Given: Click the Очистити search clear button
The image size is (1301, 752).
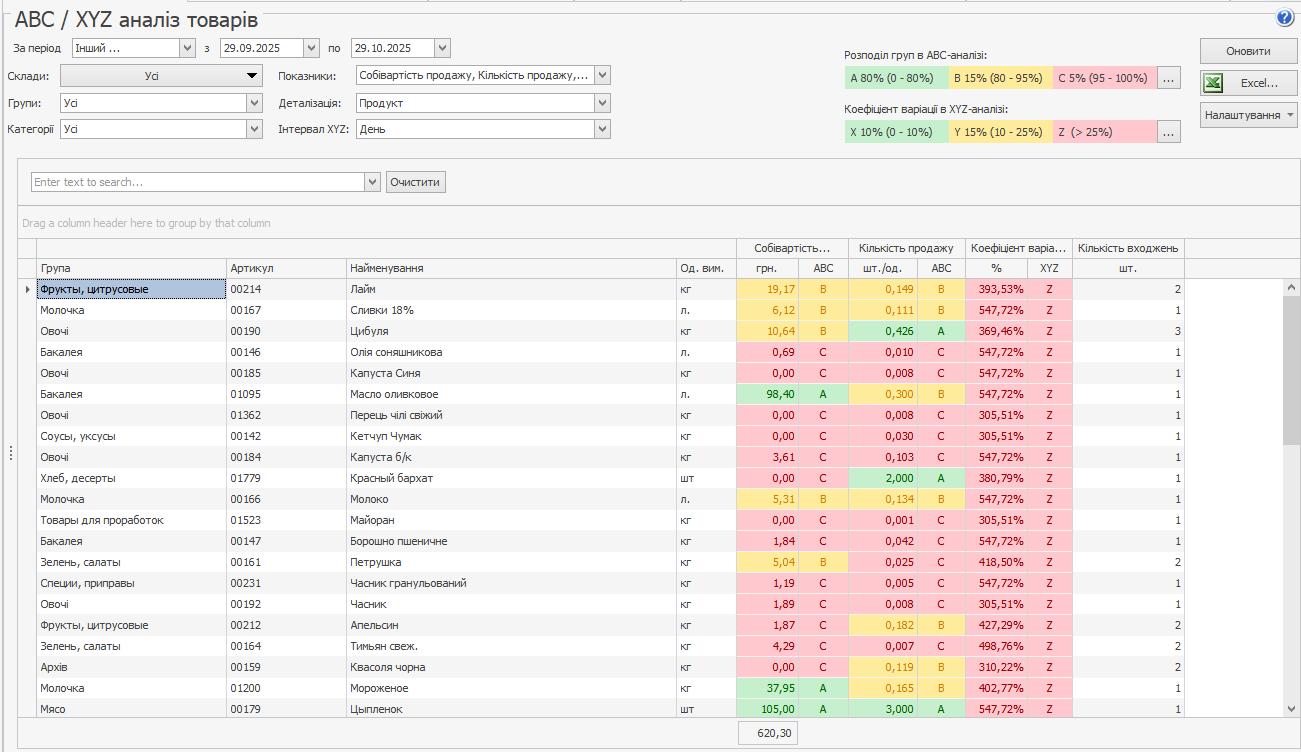Looking at the screenshot, I should [x=415, y=182].
